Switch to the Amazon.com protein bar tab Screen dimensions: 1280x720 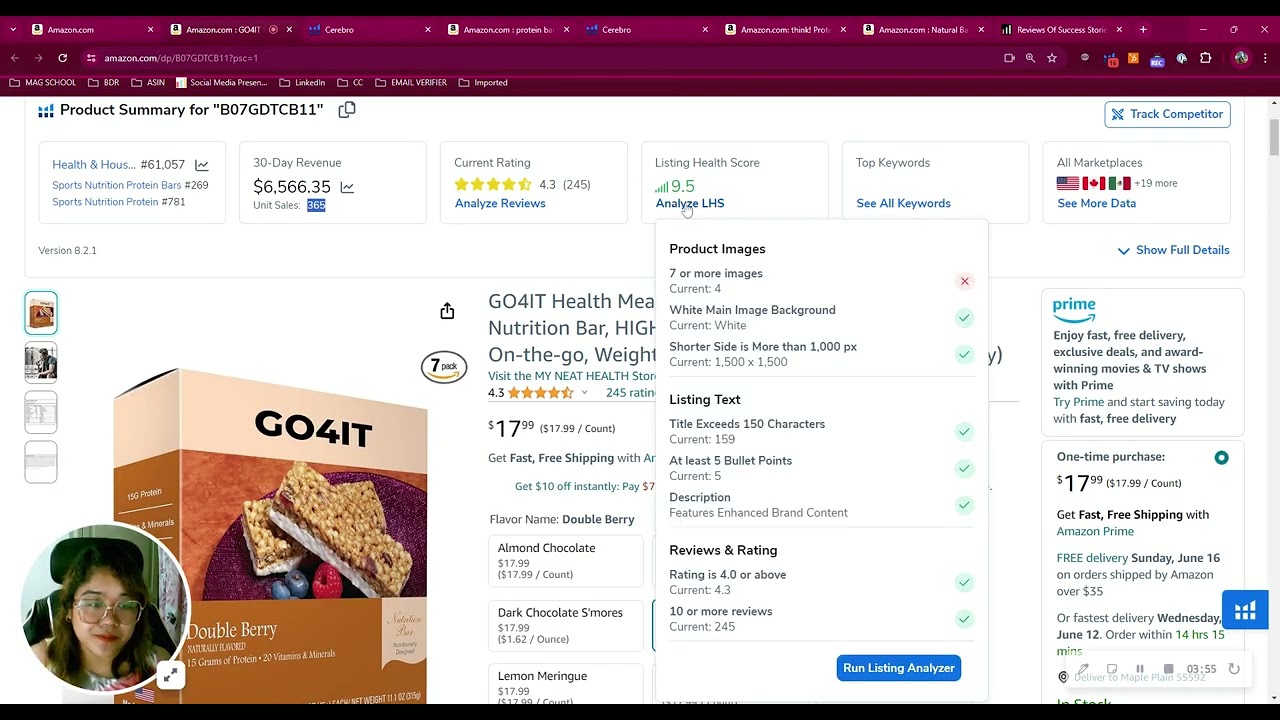506,30
